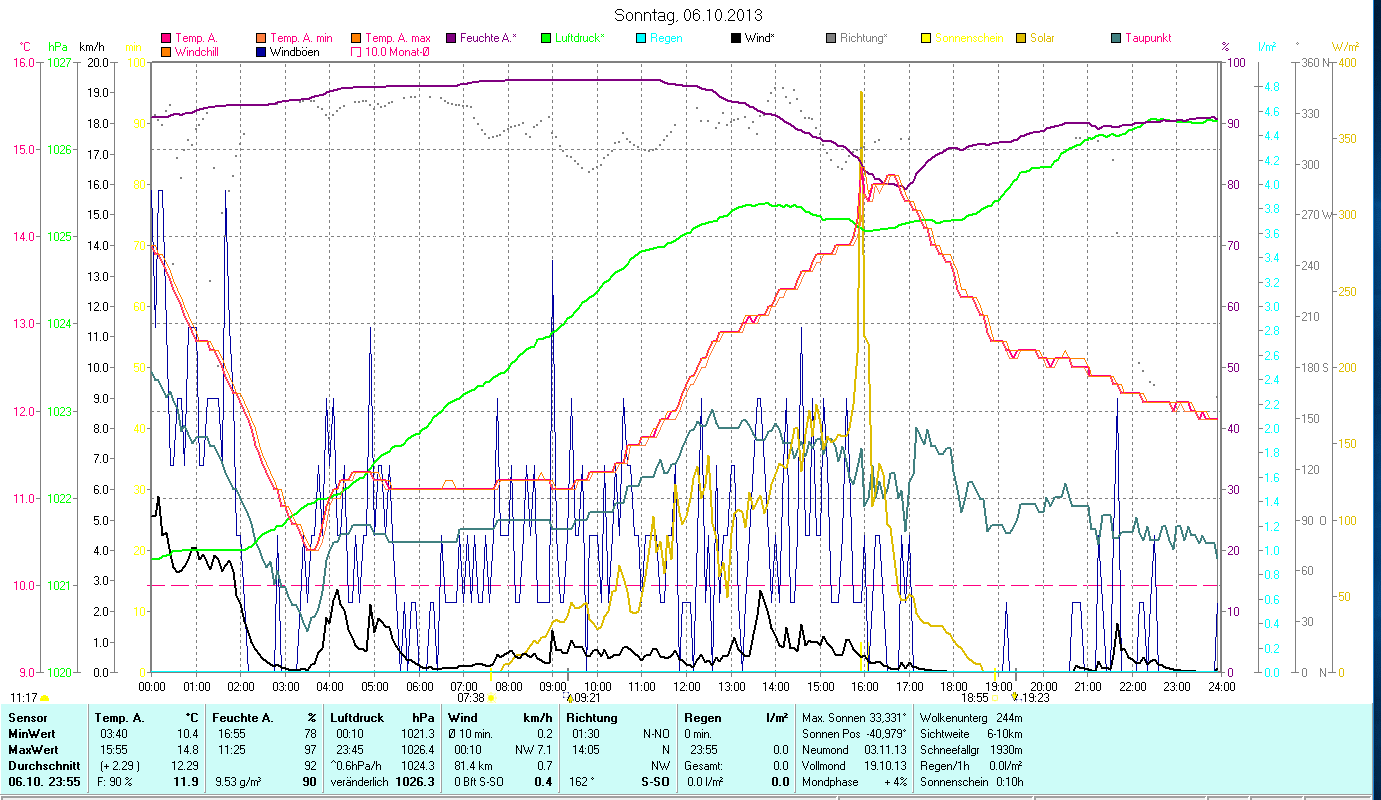Click the 'MaxWert' row label

tap(31, 750)
